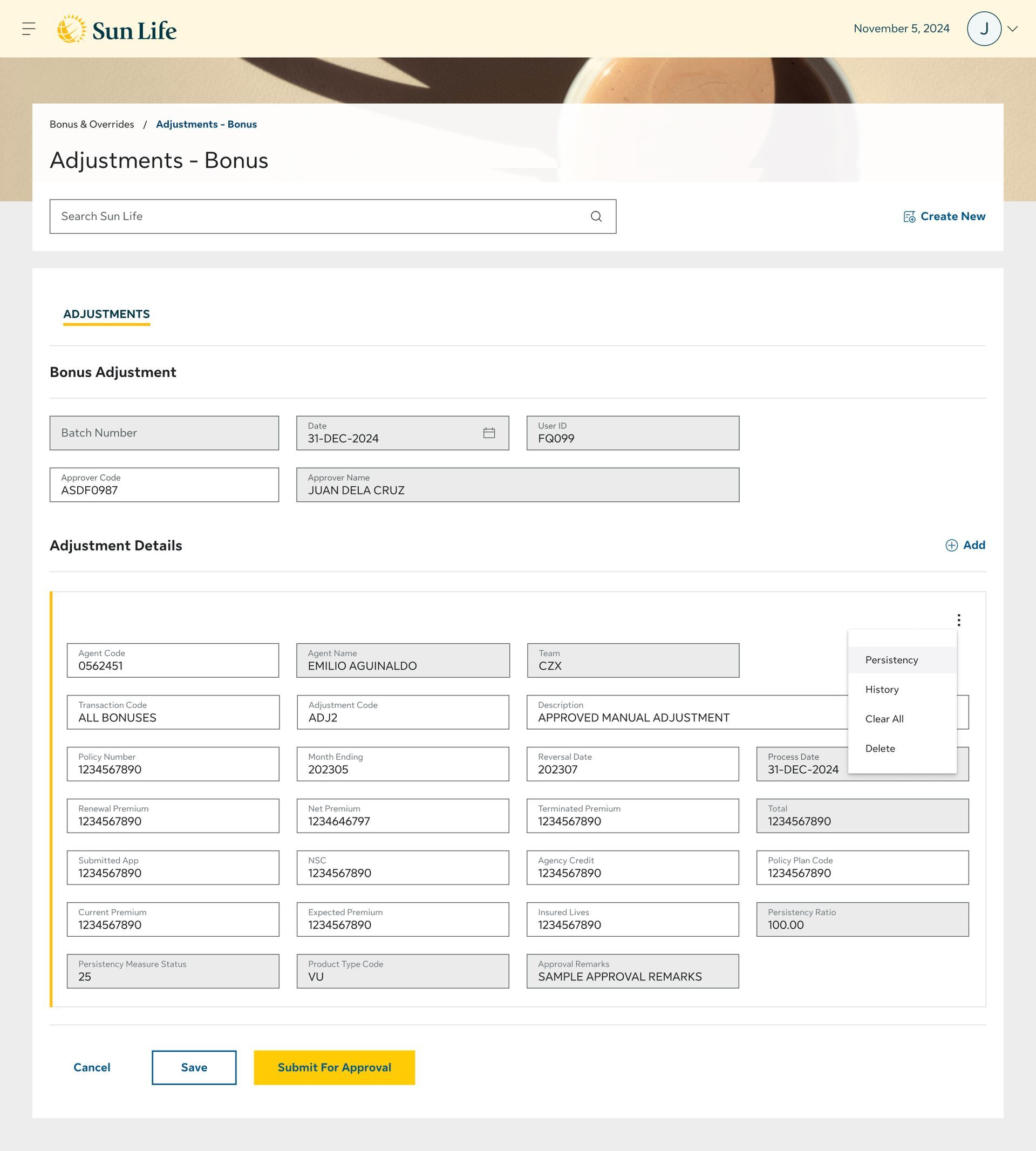Click the Bonus & Overrides breadcrumb link

(92, 125)
